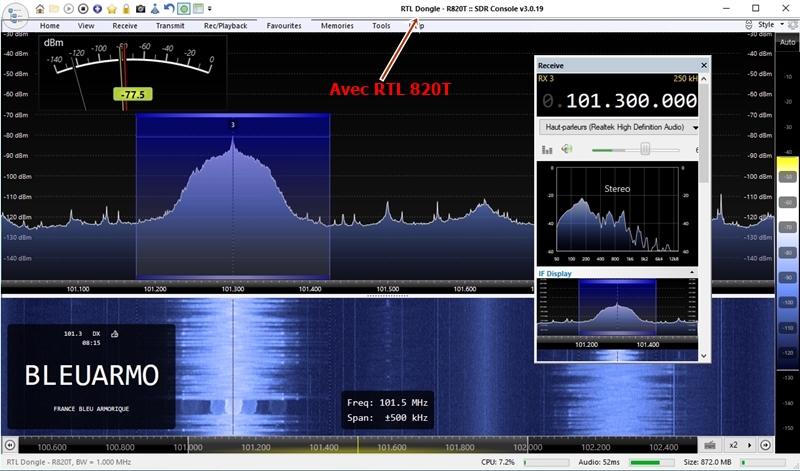Click the settings gear next to Style
Viewport: 800px width, 471px height.
coord(792,25)
